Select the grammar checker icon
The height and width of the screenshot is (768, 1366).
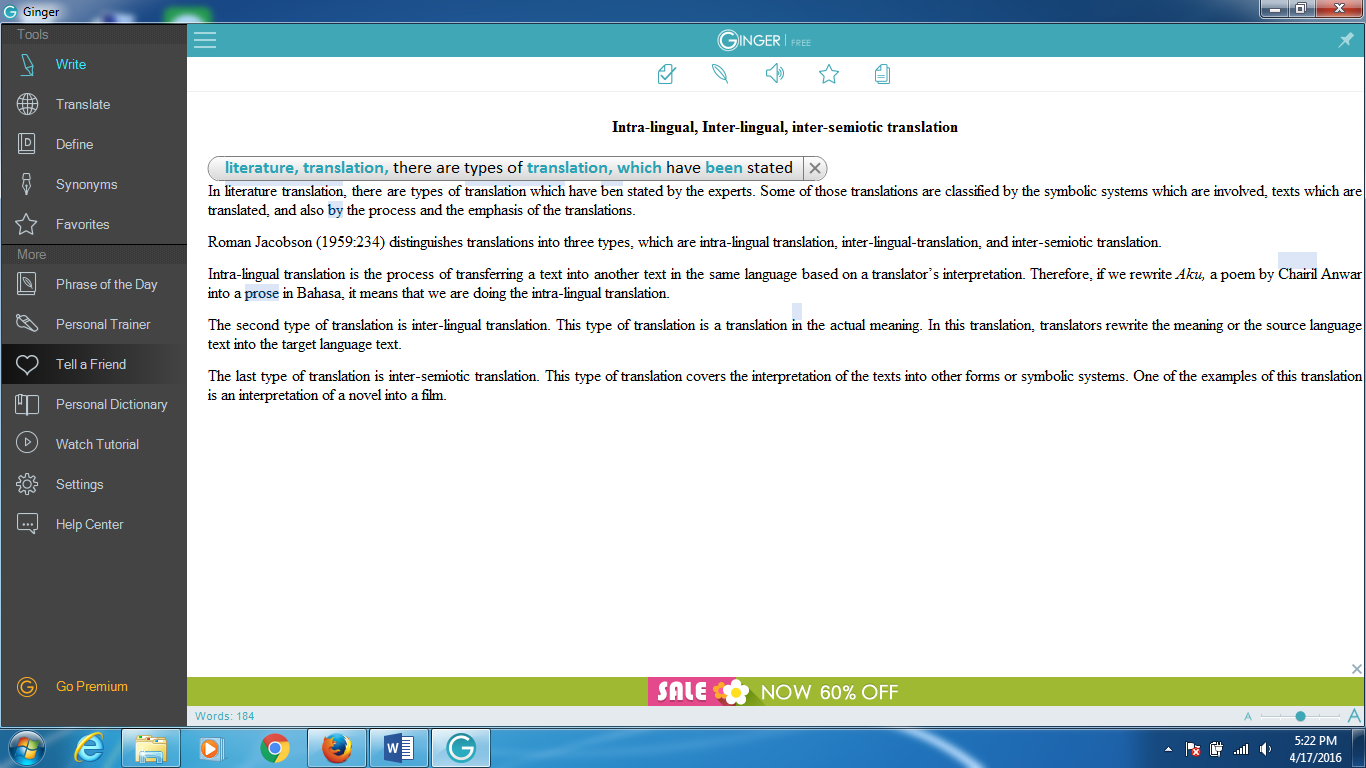[x=666, y=74]
